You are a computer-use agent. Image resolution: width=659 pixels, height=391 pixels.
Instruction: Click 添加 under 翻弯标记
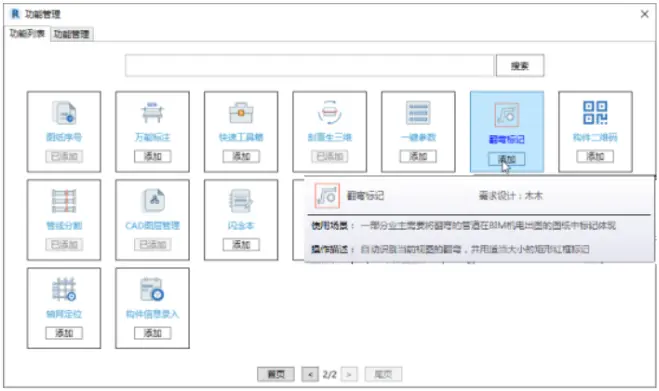click(x=506, y=159)
